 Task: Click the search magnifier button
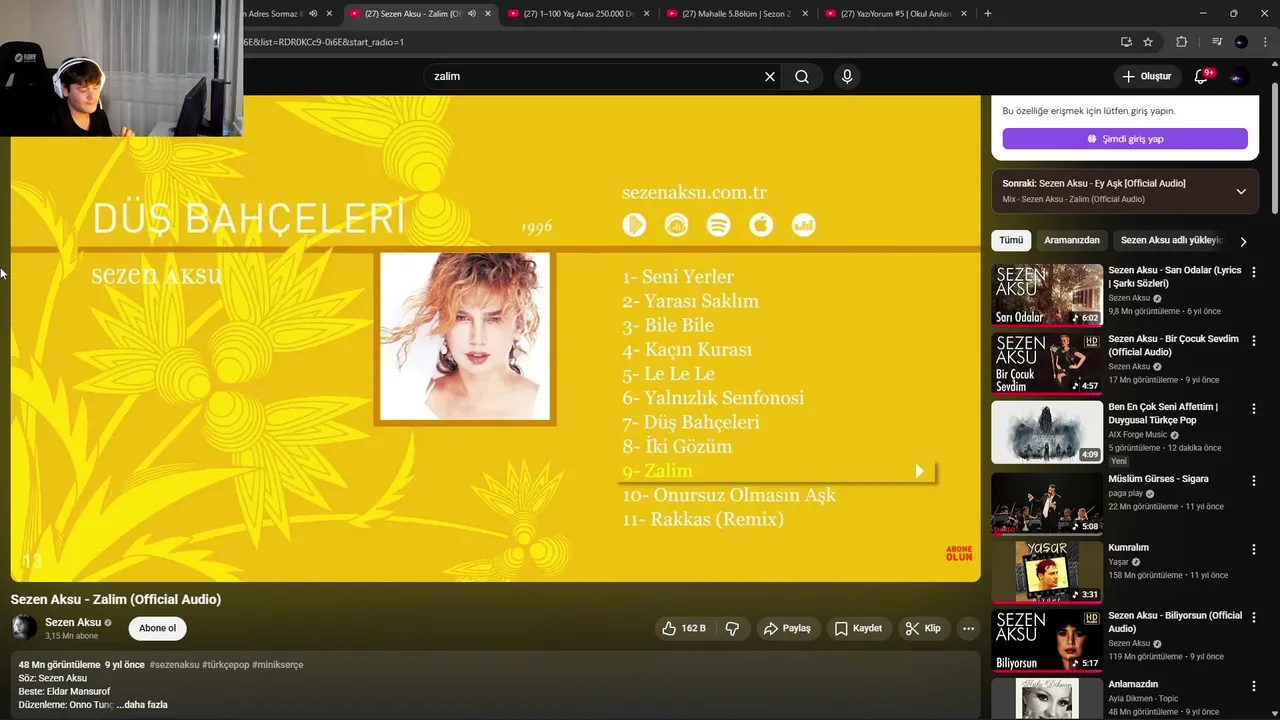click(802, 77)
